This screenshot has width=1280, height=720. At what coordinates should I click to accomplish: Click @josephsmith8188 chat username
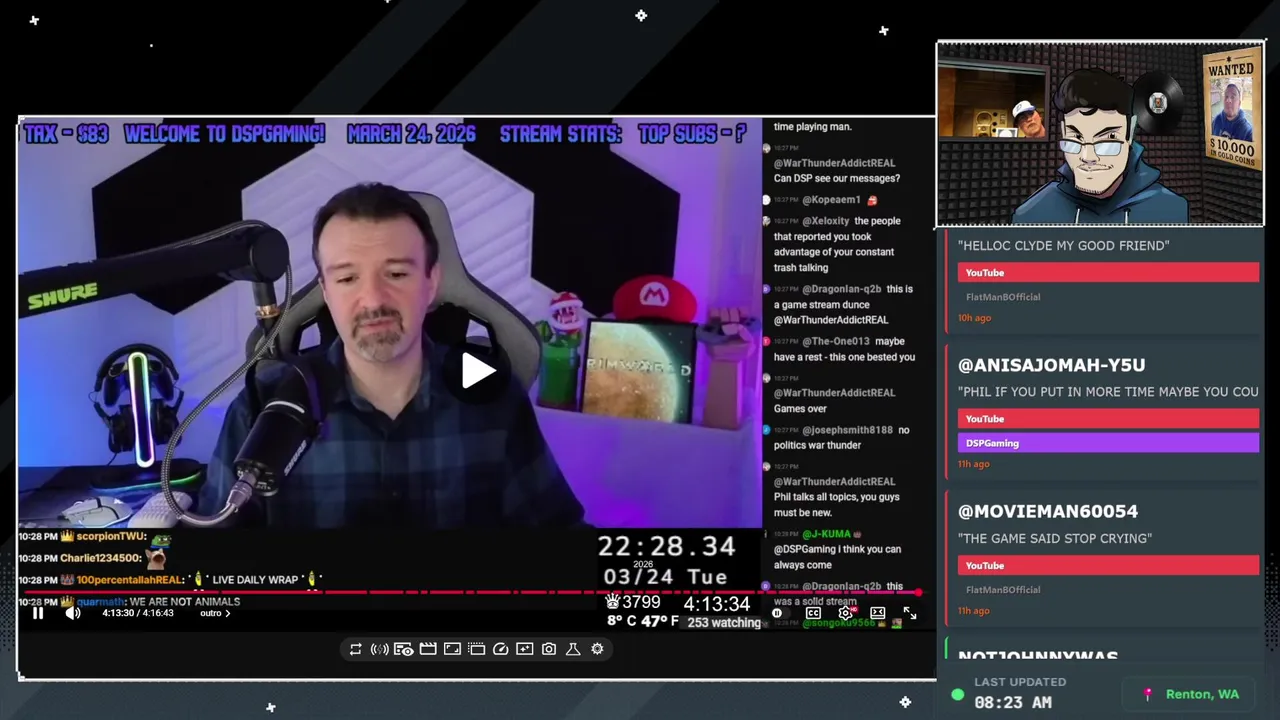(x=847, y=430)
